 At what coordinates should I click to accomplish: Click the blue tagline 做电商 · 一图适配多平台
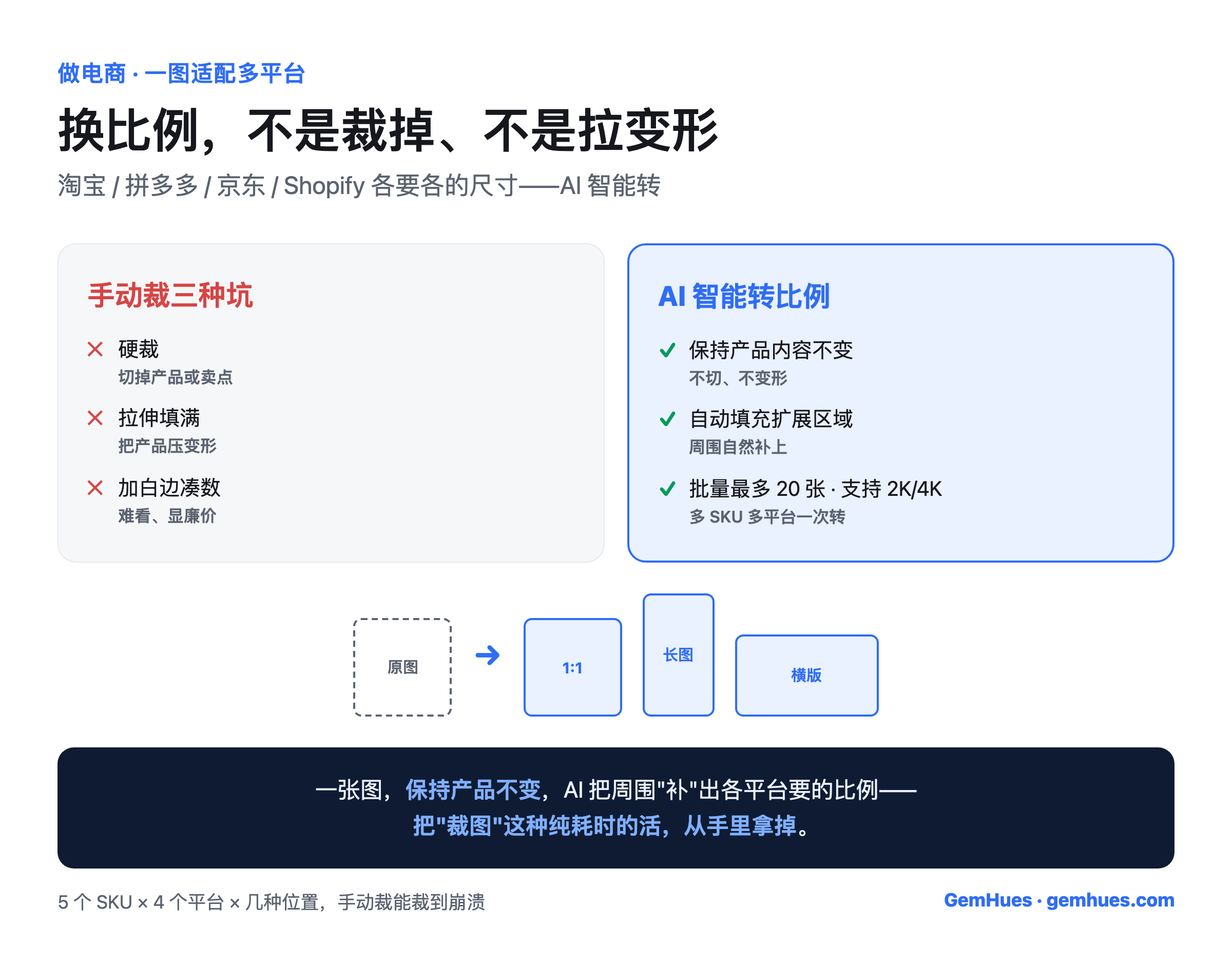tap(181, 73)
